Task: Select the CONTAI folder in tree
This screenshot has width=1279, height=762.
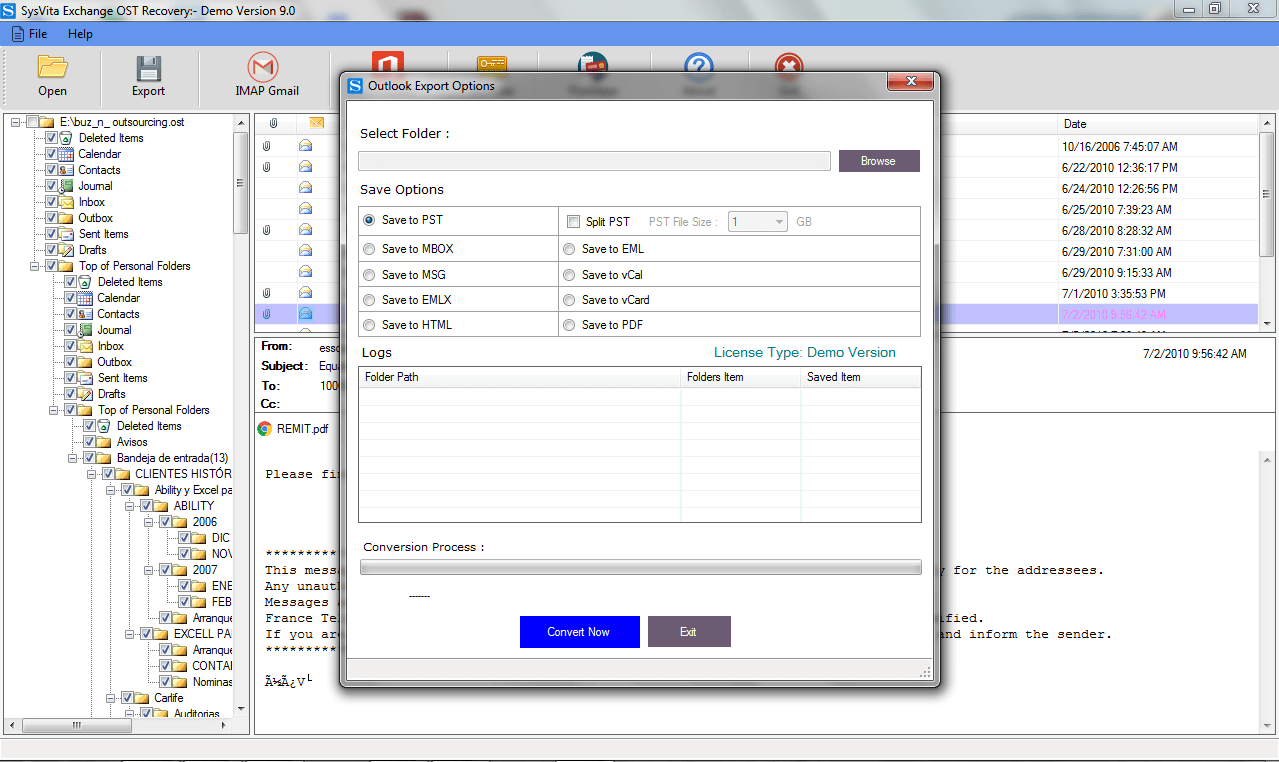Action: pos(212,666)
